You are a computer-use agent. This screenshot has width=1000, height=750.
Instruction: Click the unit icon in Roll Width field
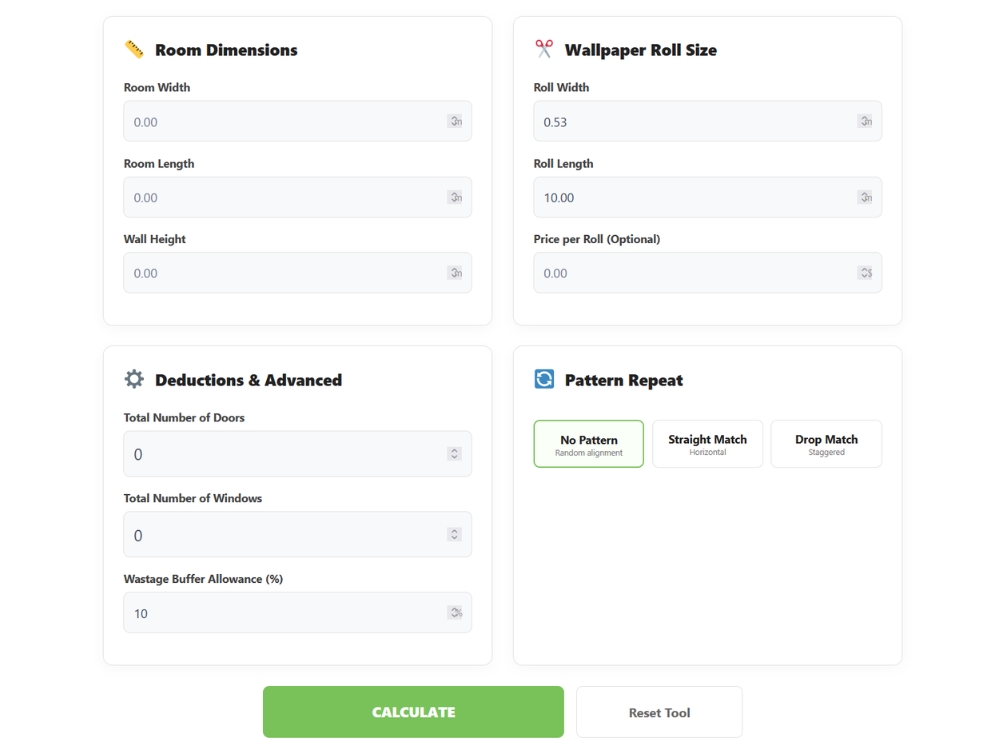pyautogui.click(x=866, y=121)
